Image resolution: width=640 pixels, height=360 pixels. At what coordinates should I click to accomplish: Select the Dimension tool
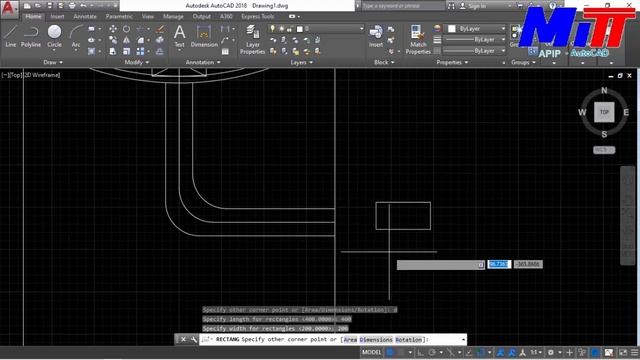point(204,36)
